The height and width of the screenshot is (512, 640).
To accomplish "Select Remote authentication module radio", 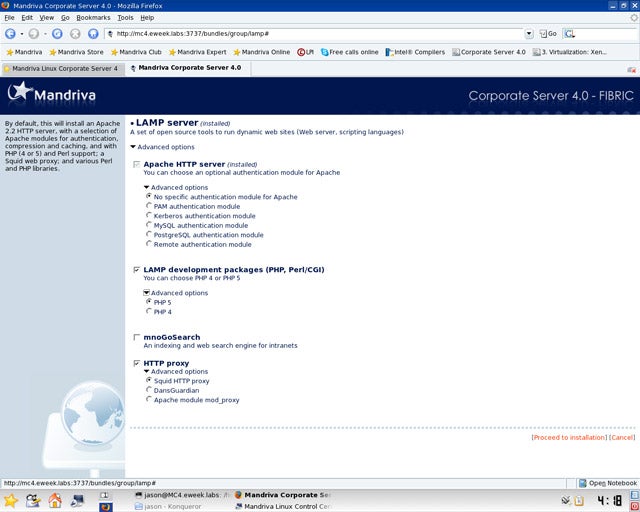I will pyautogui.click(x=149, y=243).
